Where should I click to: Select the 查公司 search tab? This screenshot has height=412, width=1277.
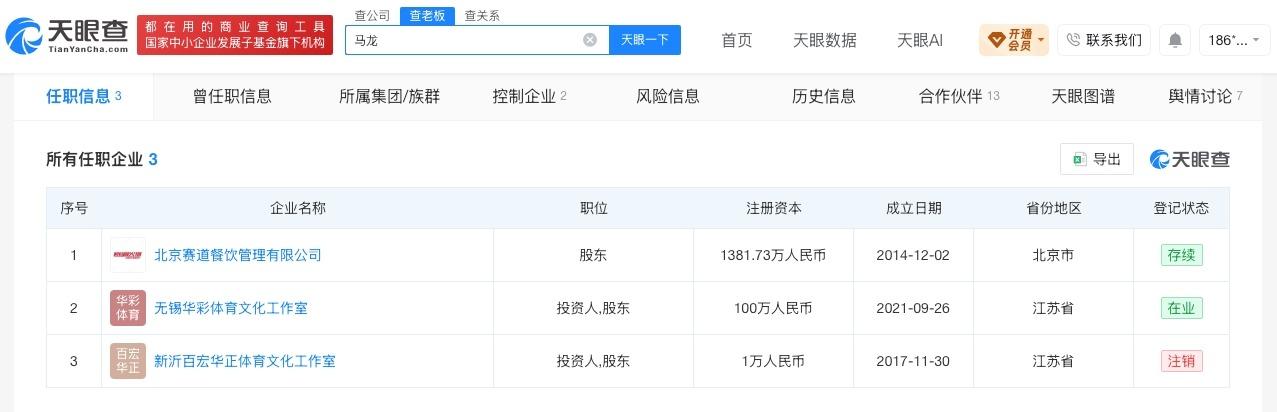(x=373, y=15)
